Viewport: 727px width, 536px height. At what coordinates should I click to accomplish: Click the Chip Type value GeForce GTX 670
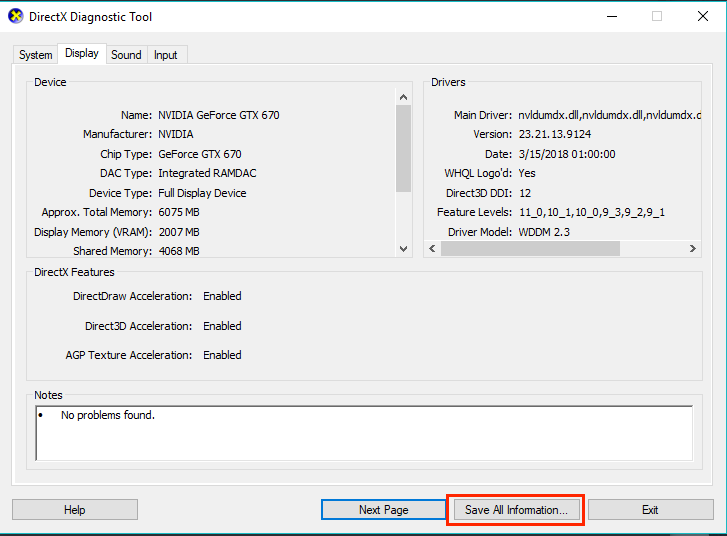(x=200, y=154)
